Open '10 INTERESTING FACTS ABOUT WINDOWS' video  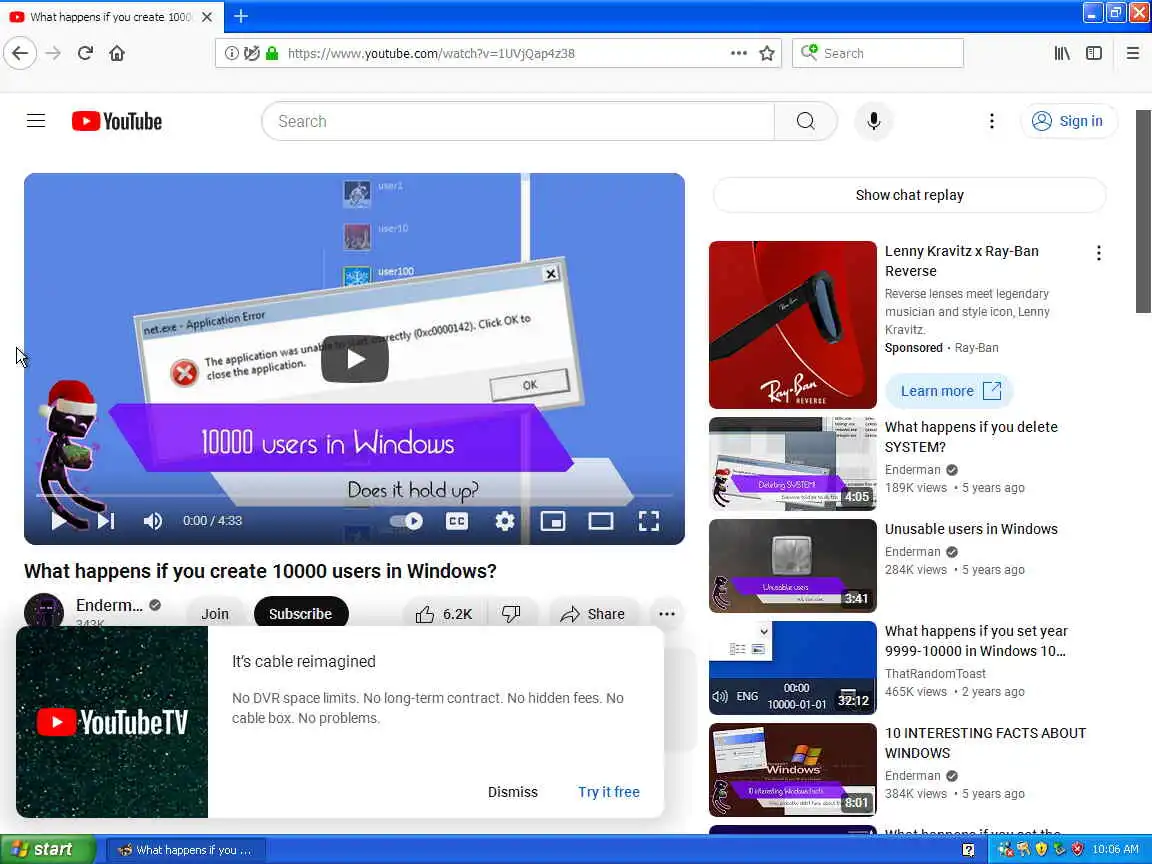[793, 770]
